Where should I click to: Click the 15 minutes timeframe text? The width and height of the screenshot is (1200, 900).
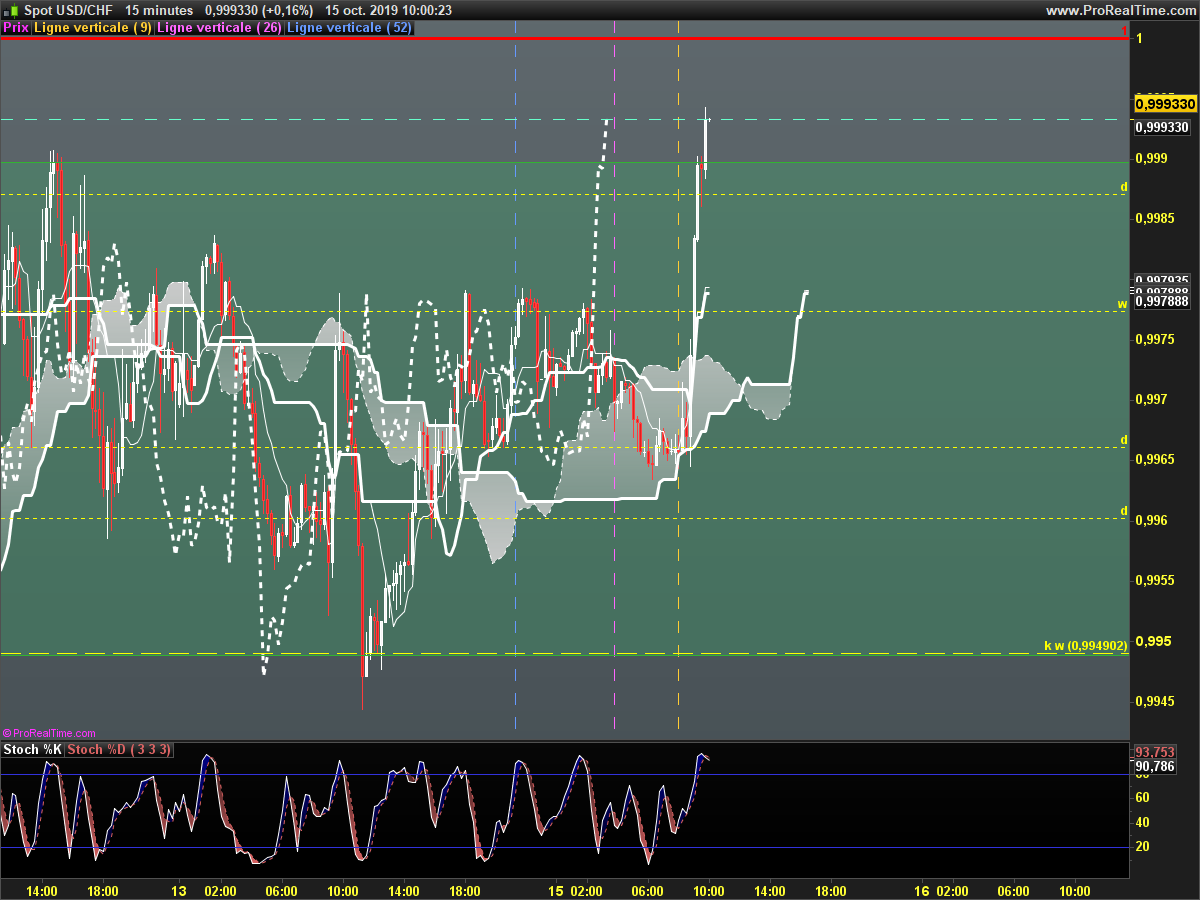pyautogui.click(x=159, y=10)
